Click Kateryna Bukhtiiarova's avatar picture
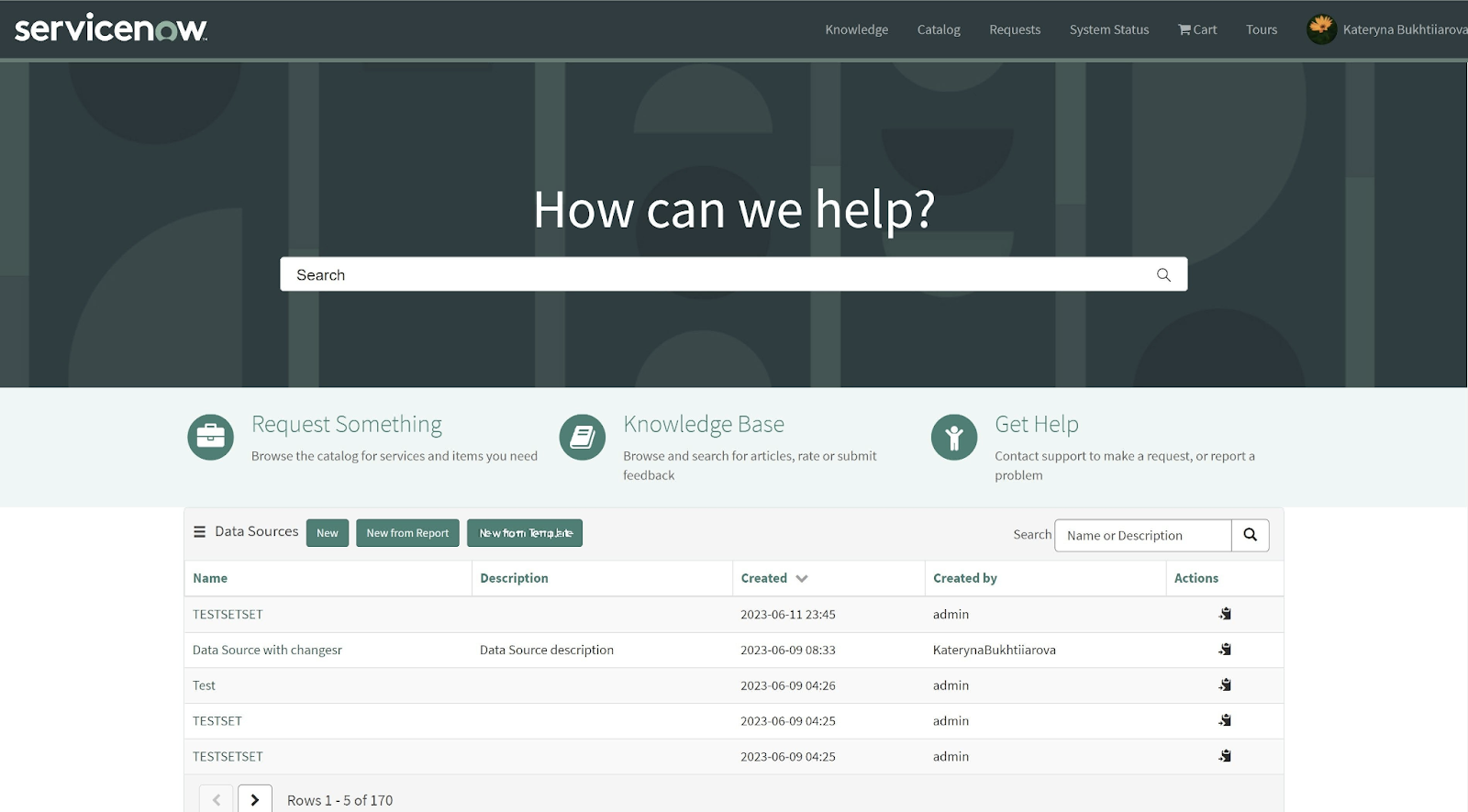 tap(1321, 29)
